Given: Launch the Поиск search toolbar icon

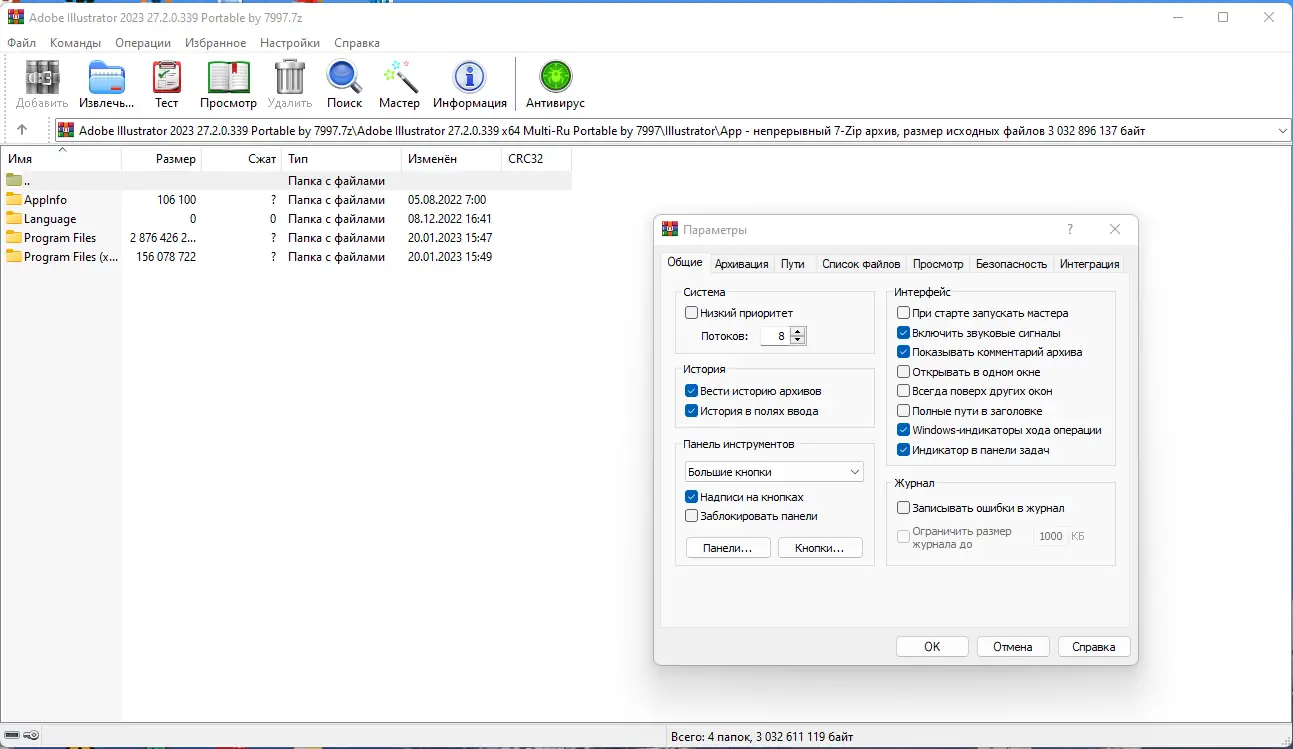Looking at the screenshot, I should pyautogui.click(x=344, y=76).
